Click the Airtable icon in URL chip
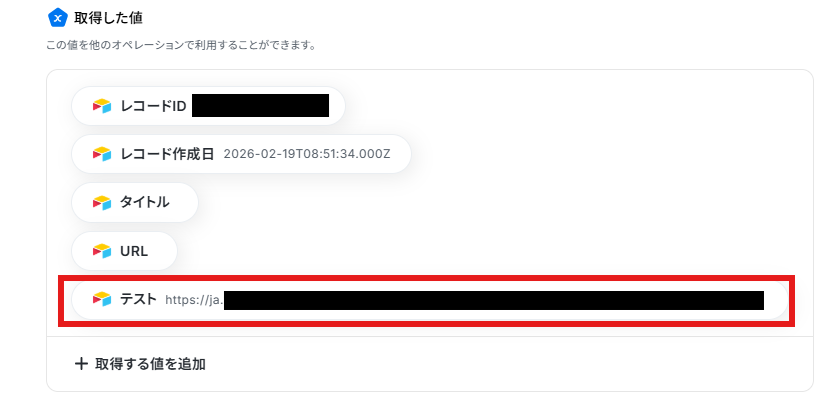This screenshot has height=415, width=835. tap(102, 251)
